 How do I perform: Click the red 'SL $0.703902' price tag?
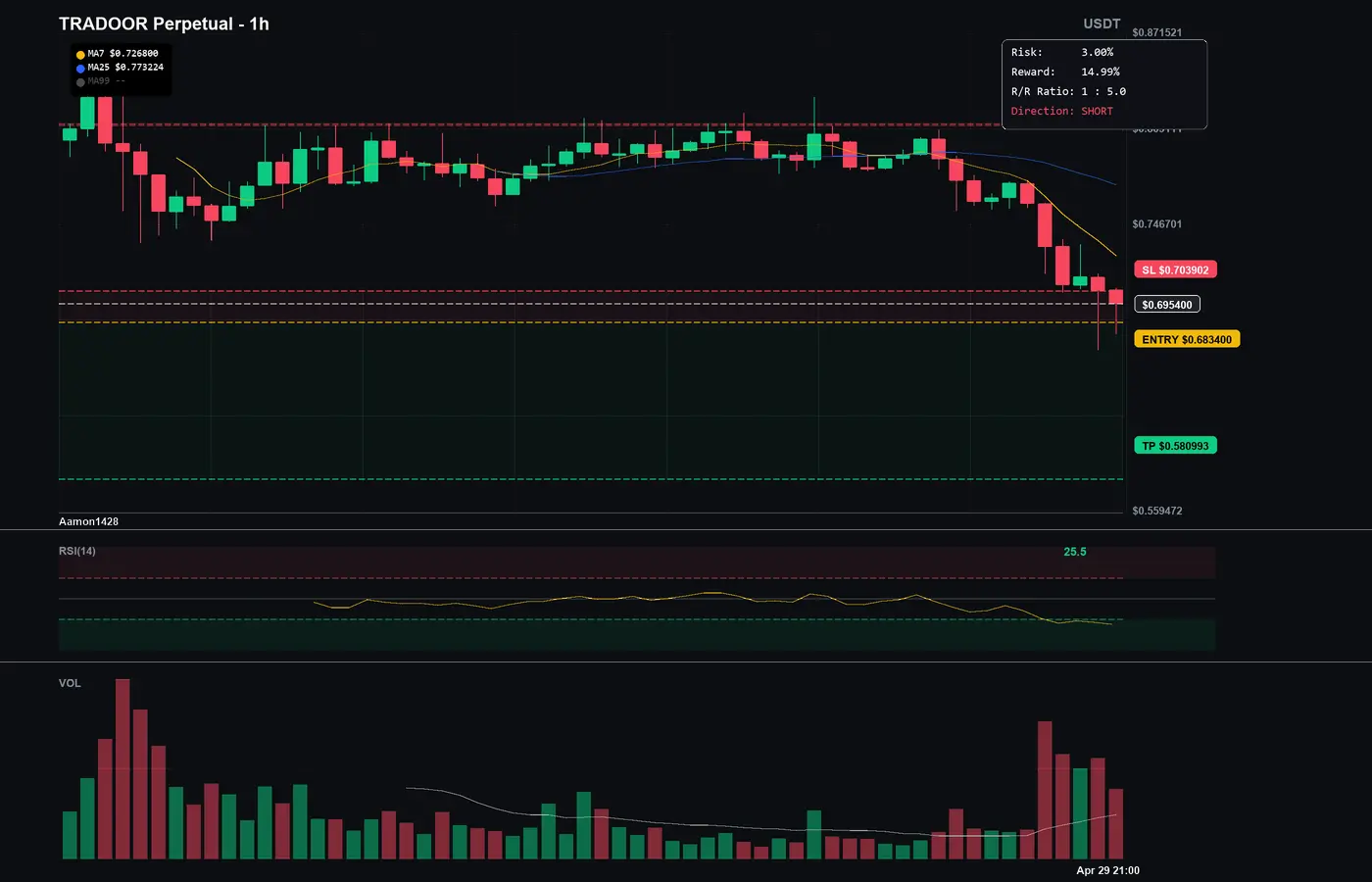1175,269
